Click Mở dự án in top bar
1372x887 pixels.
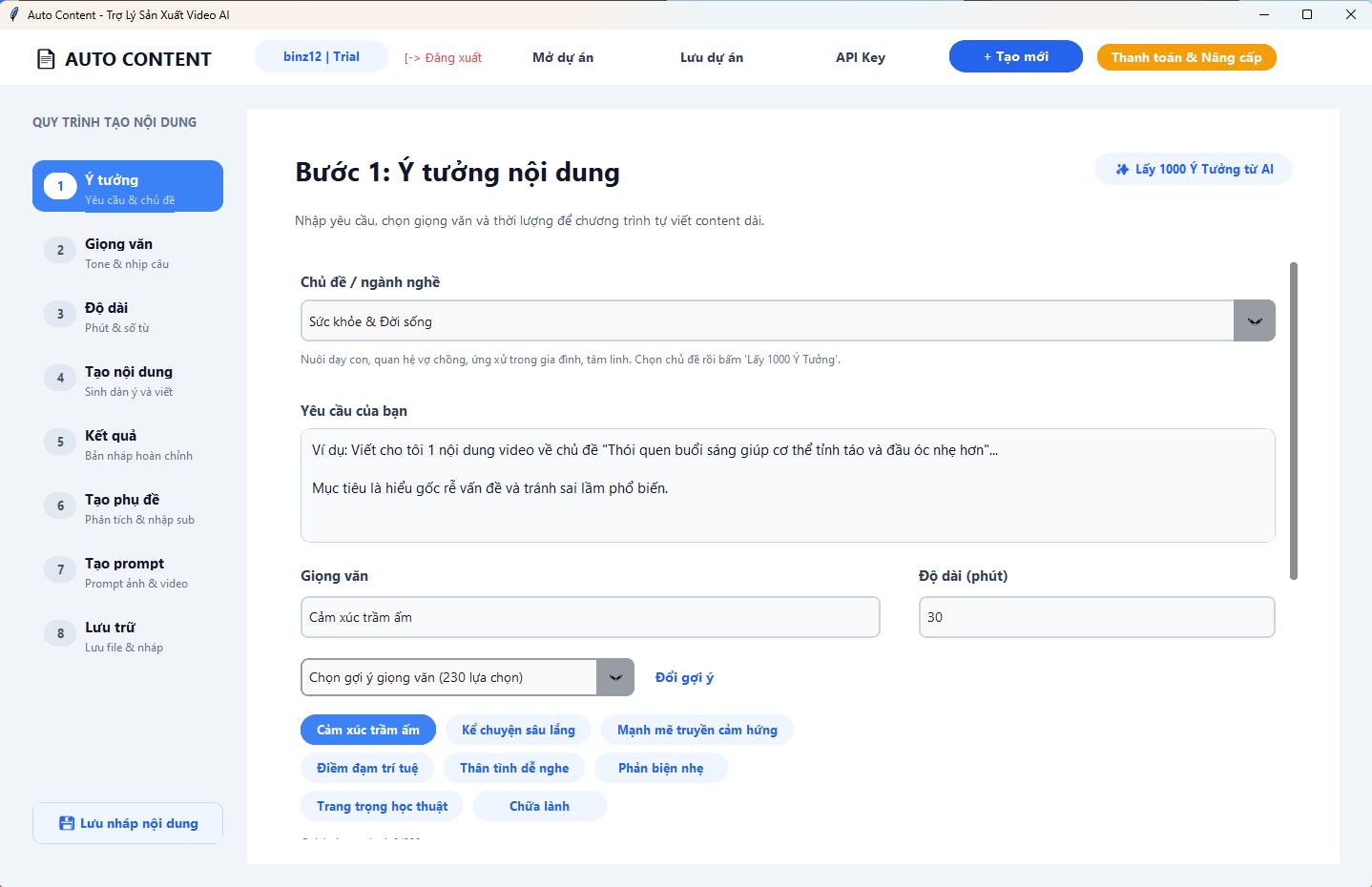[x=563, y=57]
